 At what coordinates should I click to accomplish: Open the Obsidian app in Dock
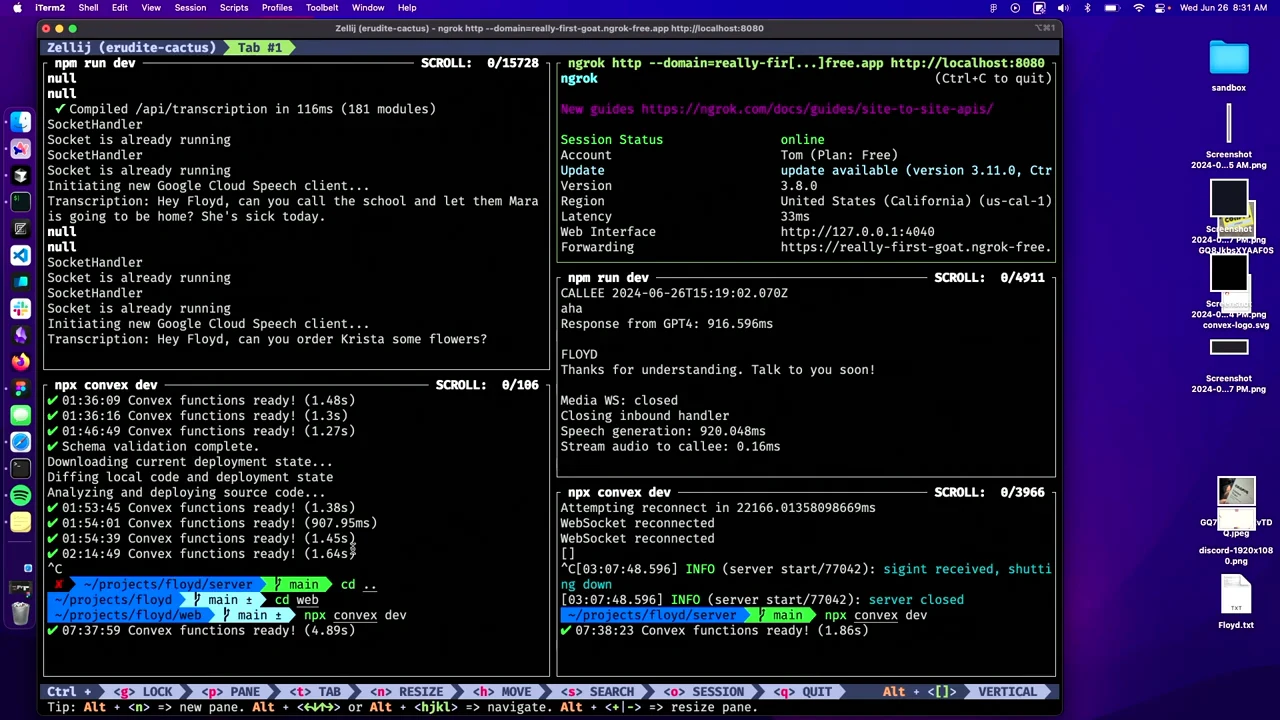[x=20, y=335]
